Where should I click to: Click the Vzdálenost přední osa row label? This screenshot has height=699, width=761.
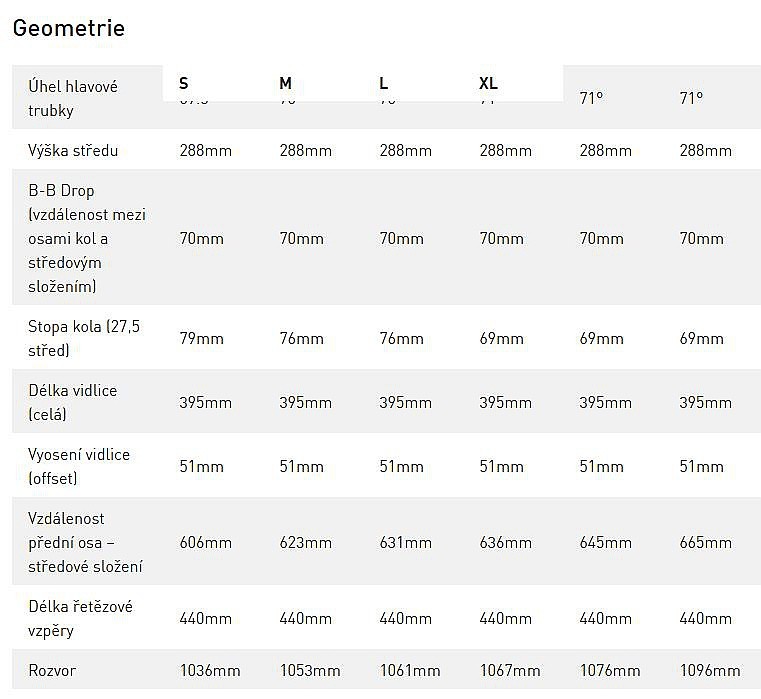pos(85,542)
